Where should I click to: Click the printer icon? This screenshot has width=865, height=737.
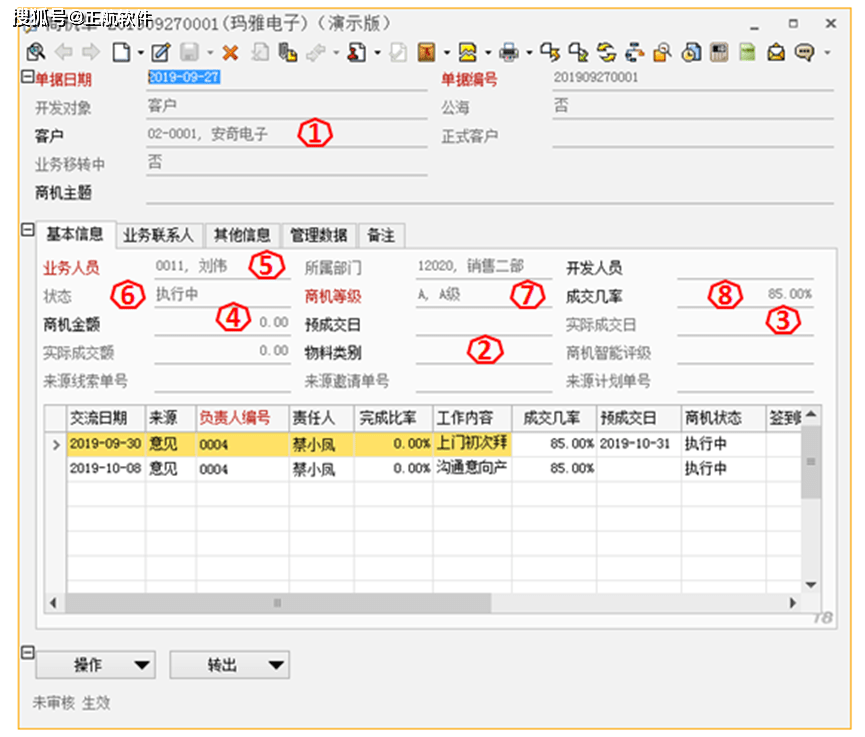click(x=509, y=52)
